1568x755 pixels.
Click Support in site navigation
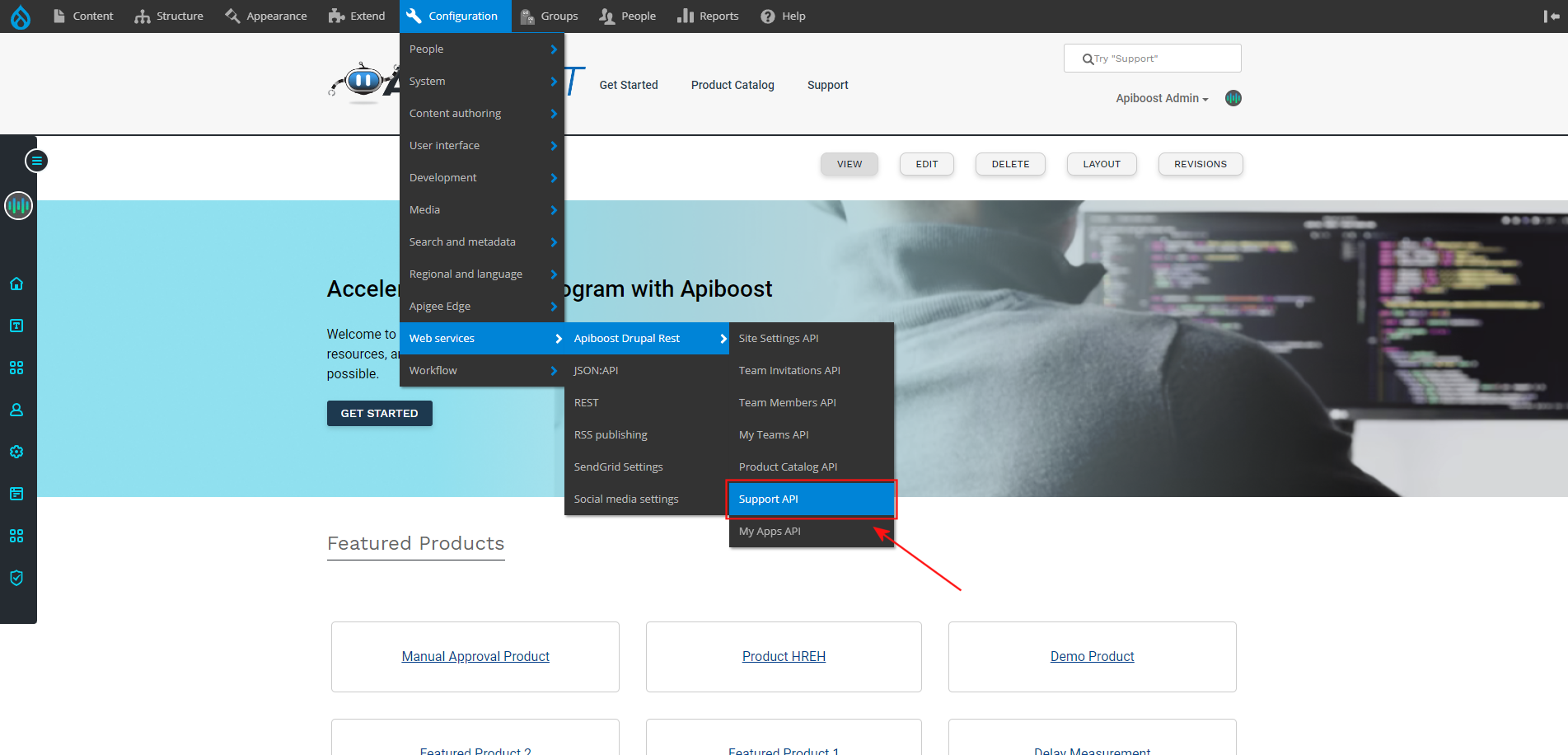pyautogui.click(x=828, y=85)
